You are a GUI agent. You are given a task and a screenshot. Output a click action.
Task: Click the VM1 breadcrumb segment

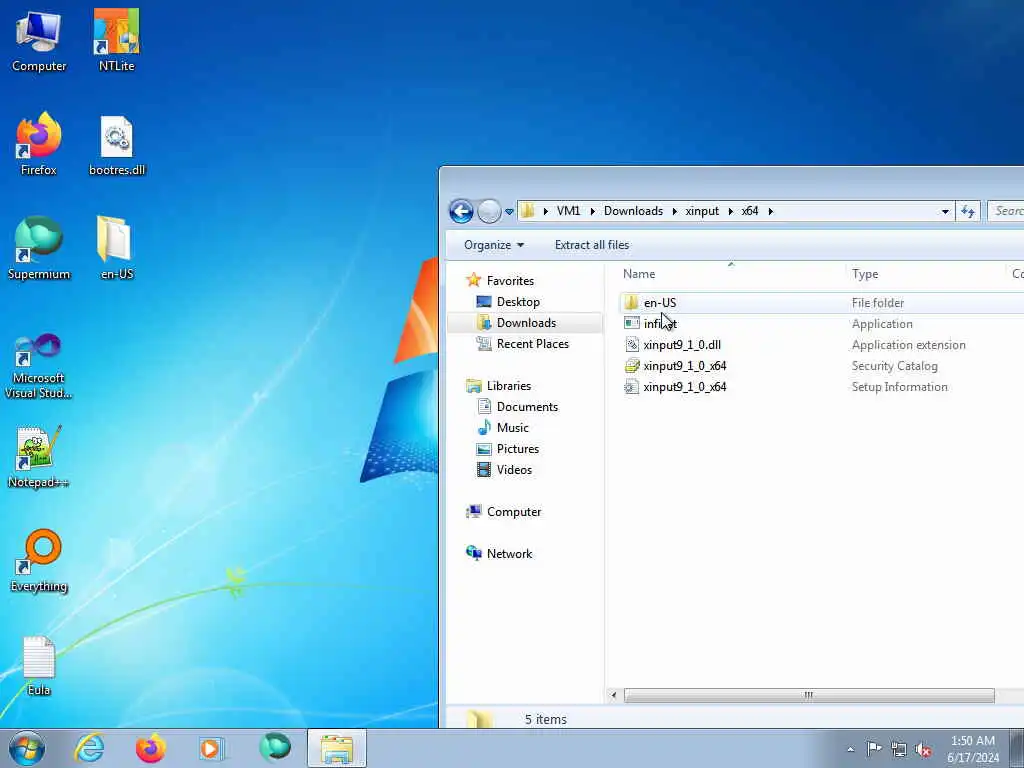click(568, 211)
